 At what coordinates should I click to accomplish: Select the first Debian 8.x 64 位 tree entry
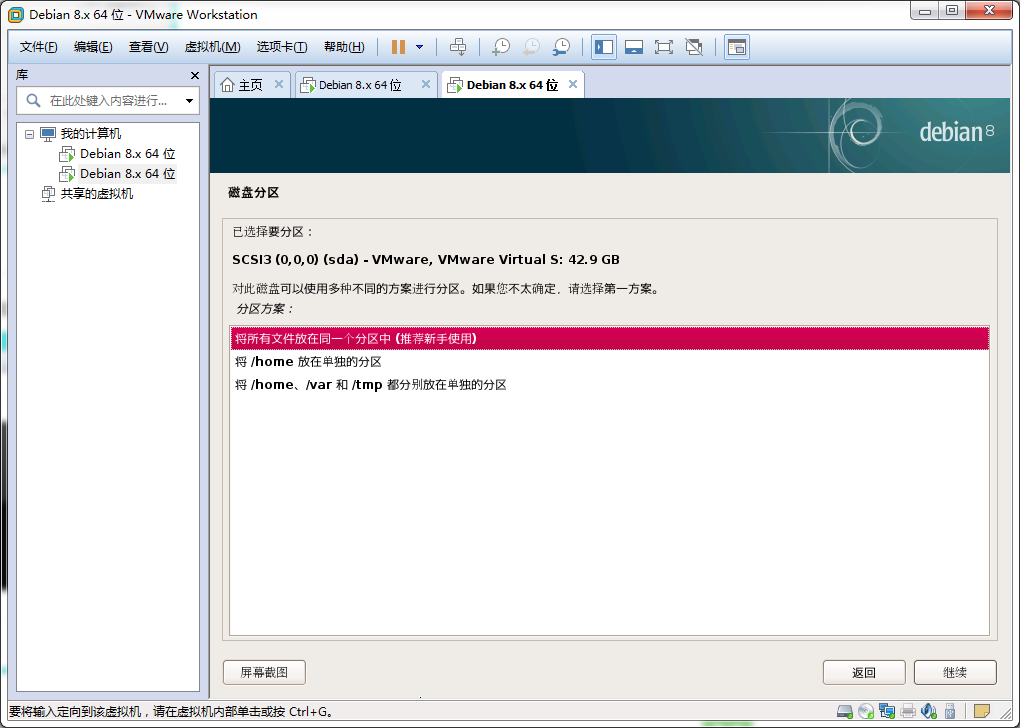point(128,154)
